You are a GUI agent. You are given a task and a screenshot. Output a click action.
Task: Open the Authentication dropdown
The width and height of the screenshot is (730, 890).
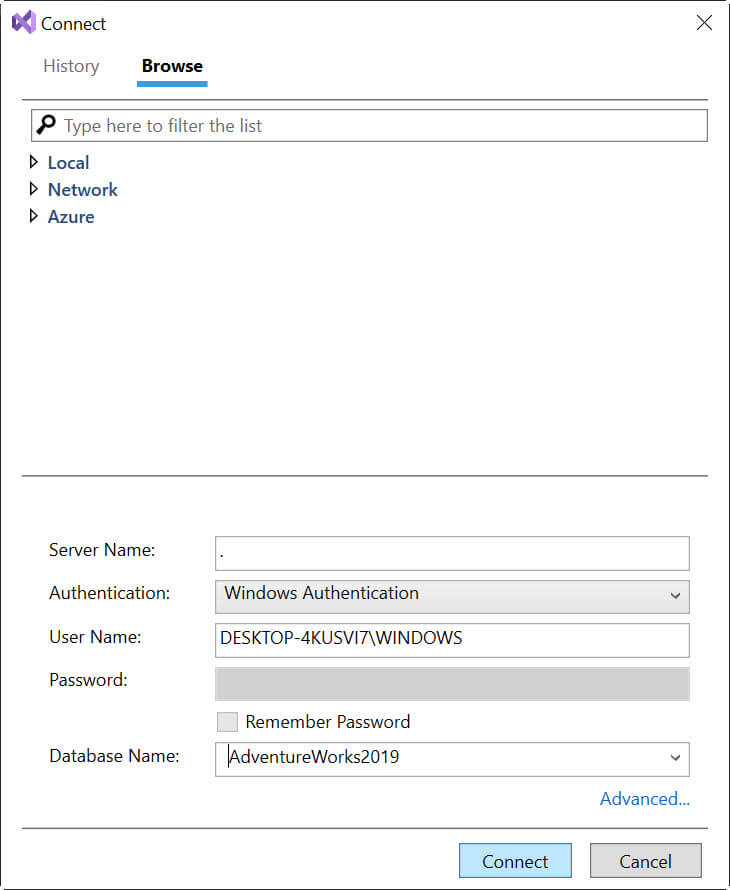pos(452,596)
